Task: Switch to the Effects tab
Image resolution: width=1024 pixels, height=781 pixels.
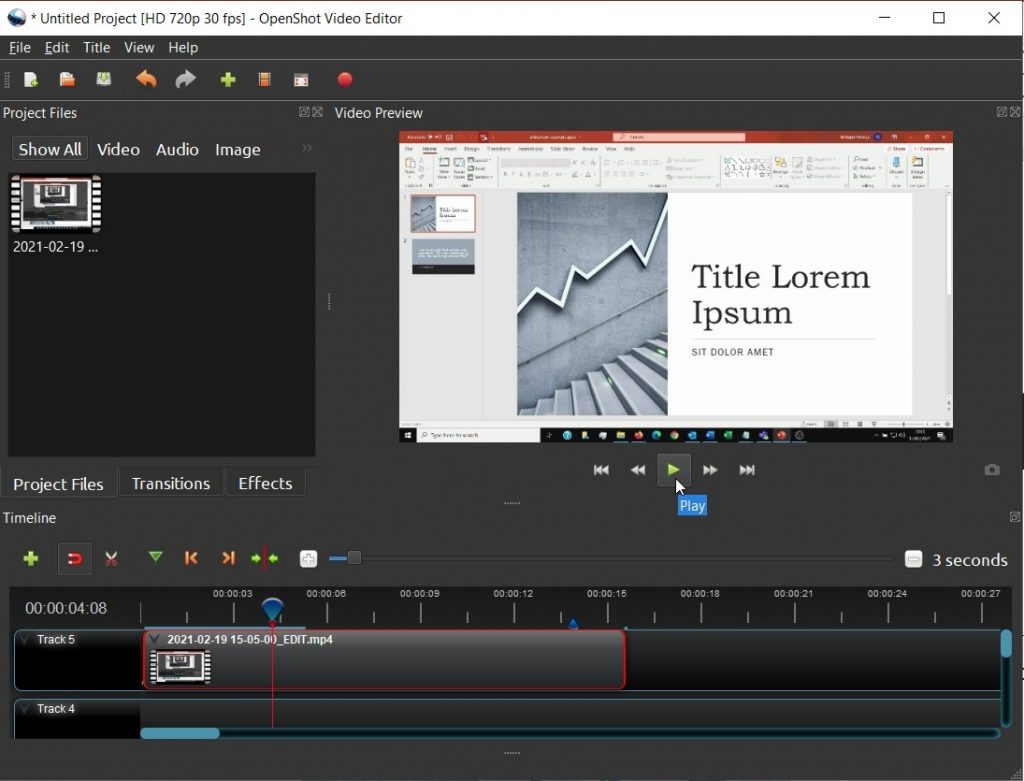Action: 265,483
